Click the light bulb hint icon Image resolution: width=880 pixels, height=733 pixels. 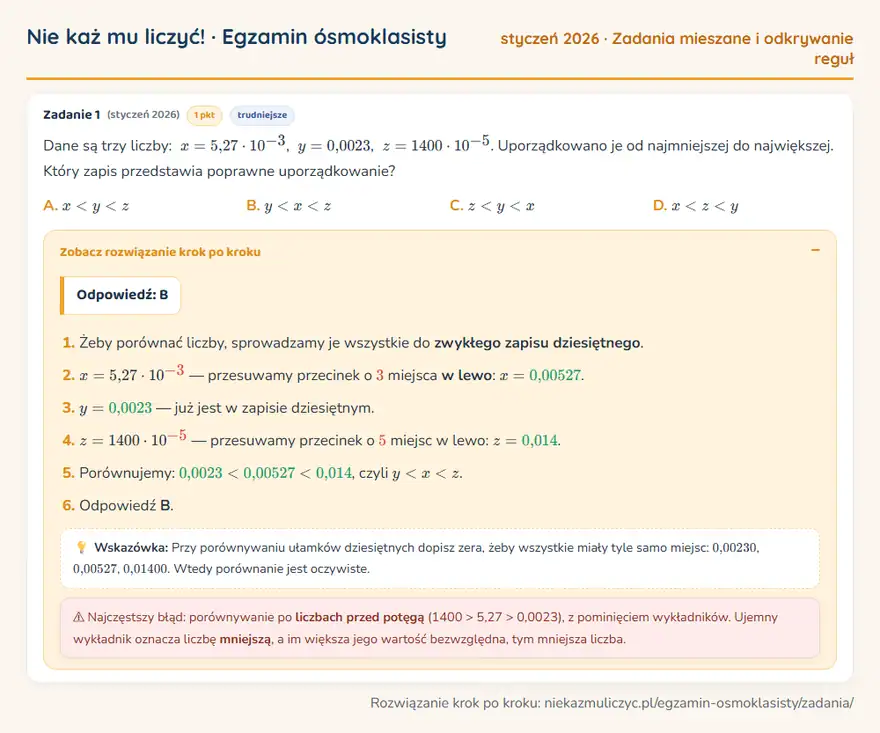81,547
